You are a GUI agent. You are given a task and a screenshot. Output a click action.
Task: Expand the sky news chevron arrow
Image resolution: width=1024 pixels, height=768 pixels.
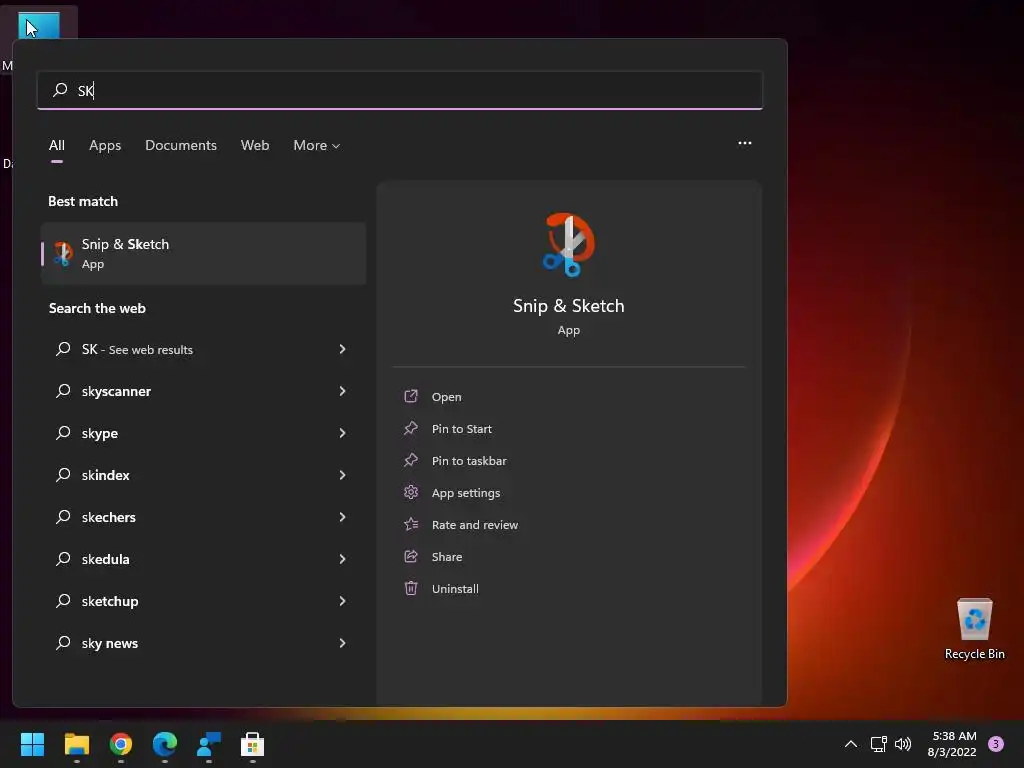(x=342, y=643)
